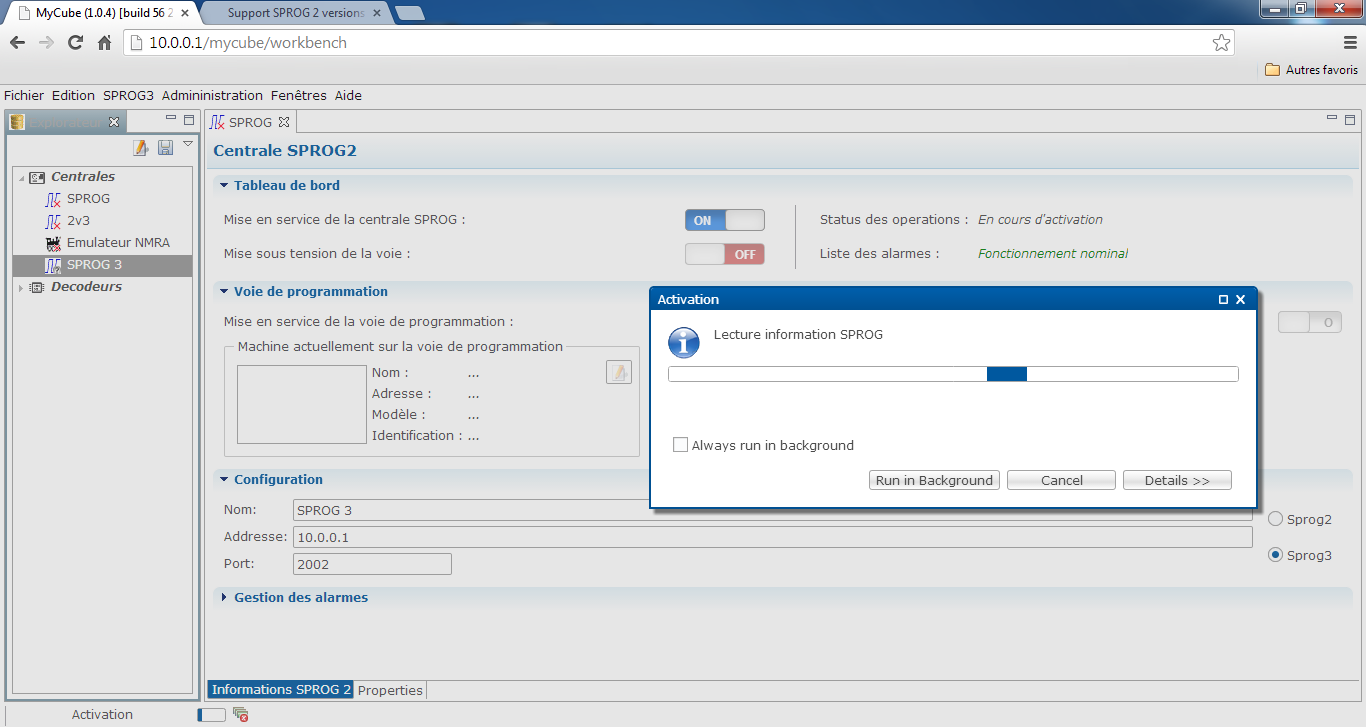Select the Emulateur NMRA locomotive icon
This screenshot has width=1366, height=727.
coord(53,243)
